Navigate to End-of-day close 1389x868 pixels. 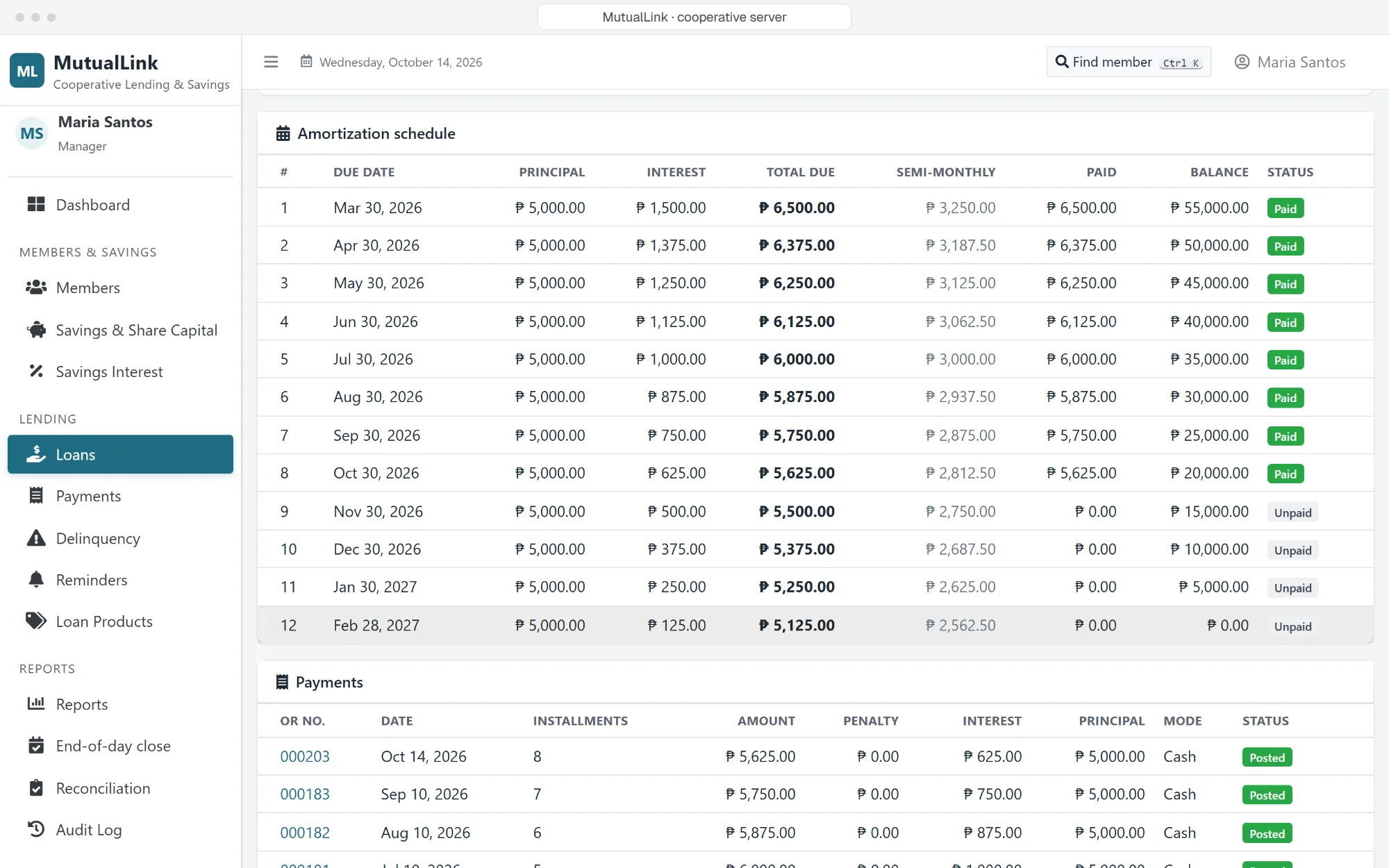(x=120, y=746)
